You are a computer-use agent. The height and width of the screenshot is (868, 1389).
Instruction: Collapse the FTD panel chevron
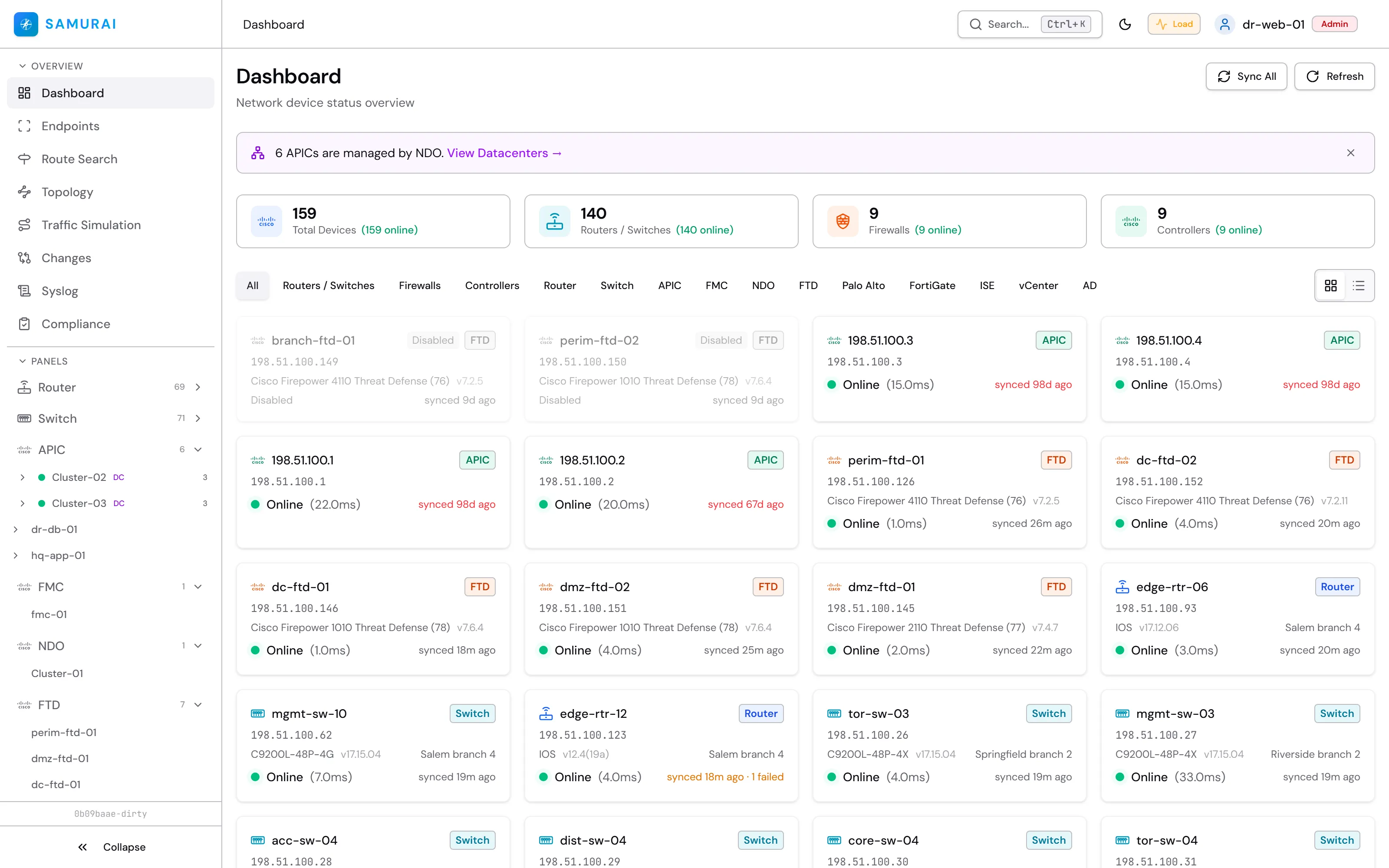(x=198, y=704)
